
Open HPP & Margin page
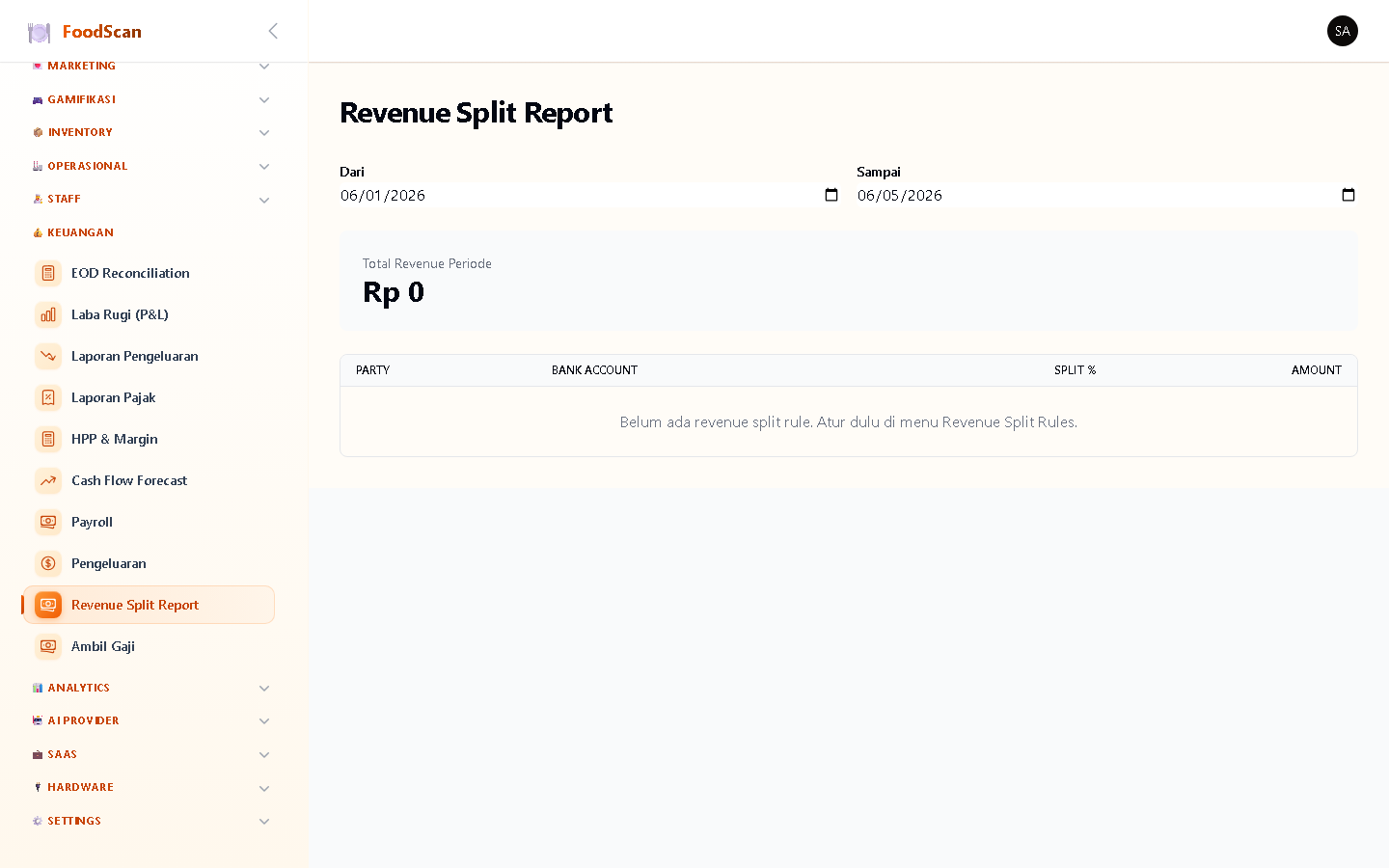[149, 439]
